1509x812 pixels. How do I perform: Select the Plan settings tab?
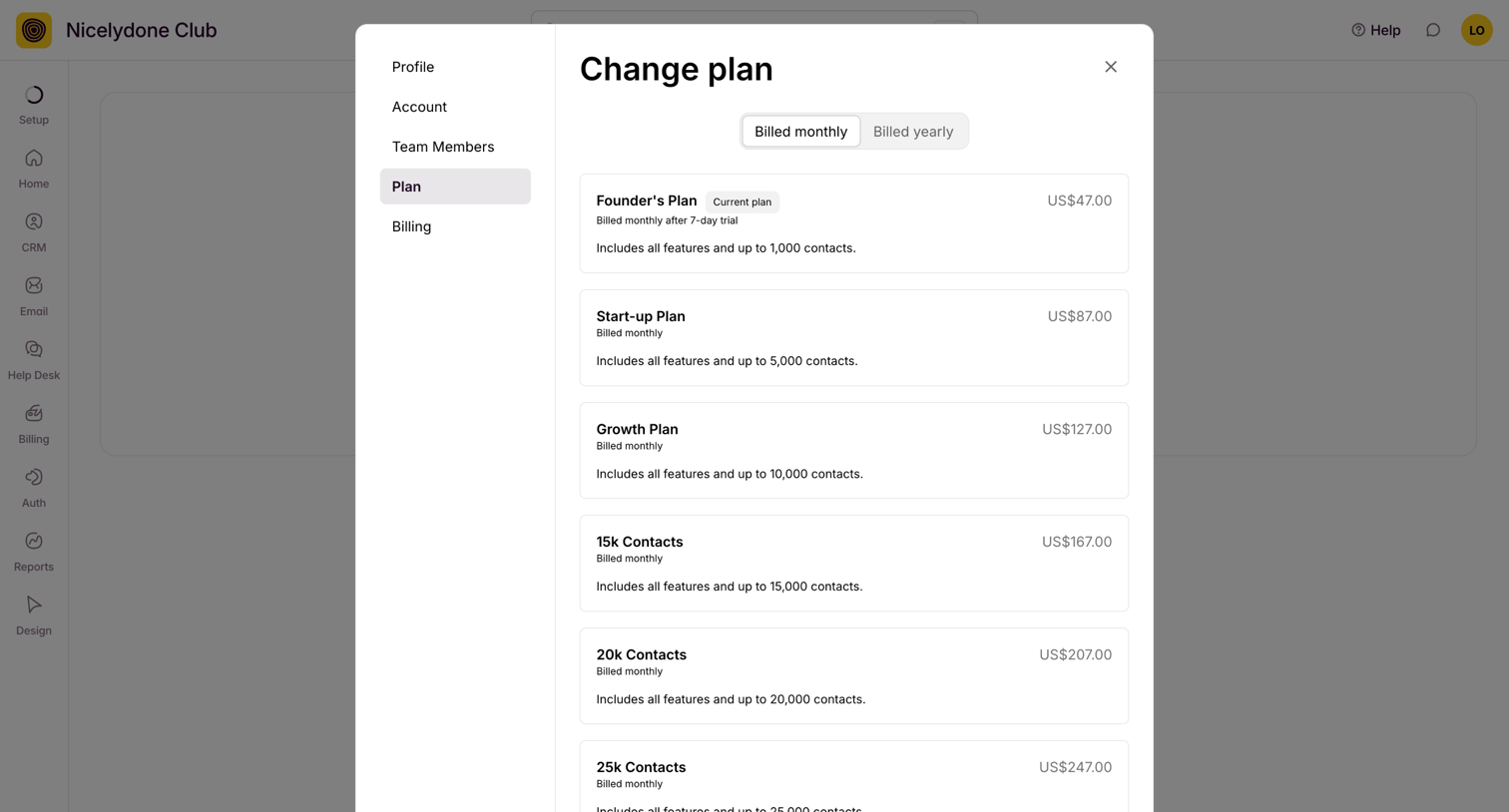coord(455,187)
